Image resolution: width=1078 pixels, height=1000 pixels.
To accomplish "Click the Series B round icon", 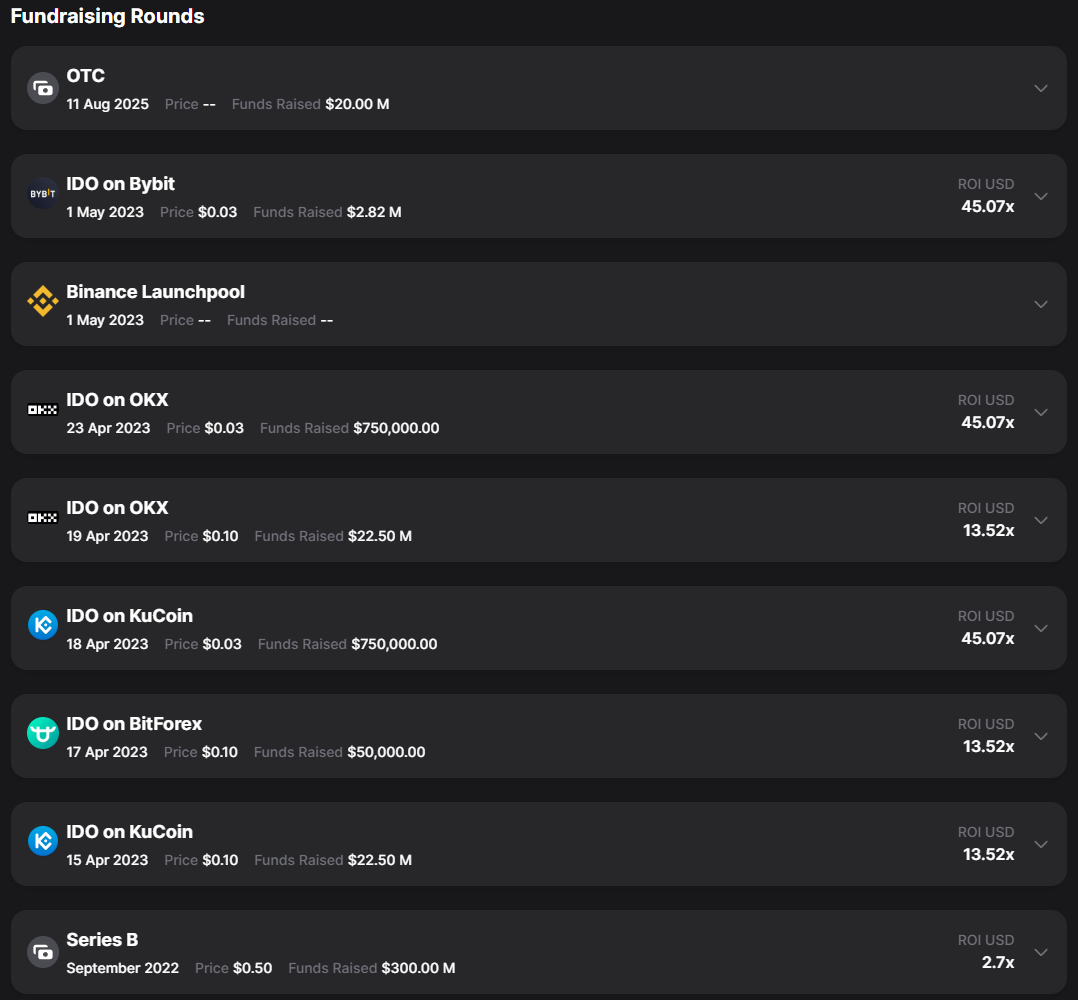I will point(42,952).
